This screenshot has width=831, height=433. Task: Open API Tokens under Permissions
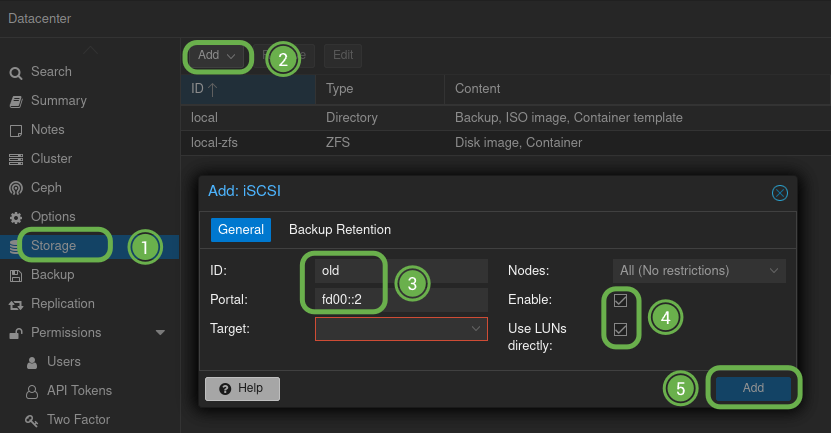[90, 391]
